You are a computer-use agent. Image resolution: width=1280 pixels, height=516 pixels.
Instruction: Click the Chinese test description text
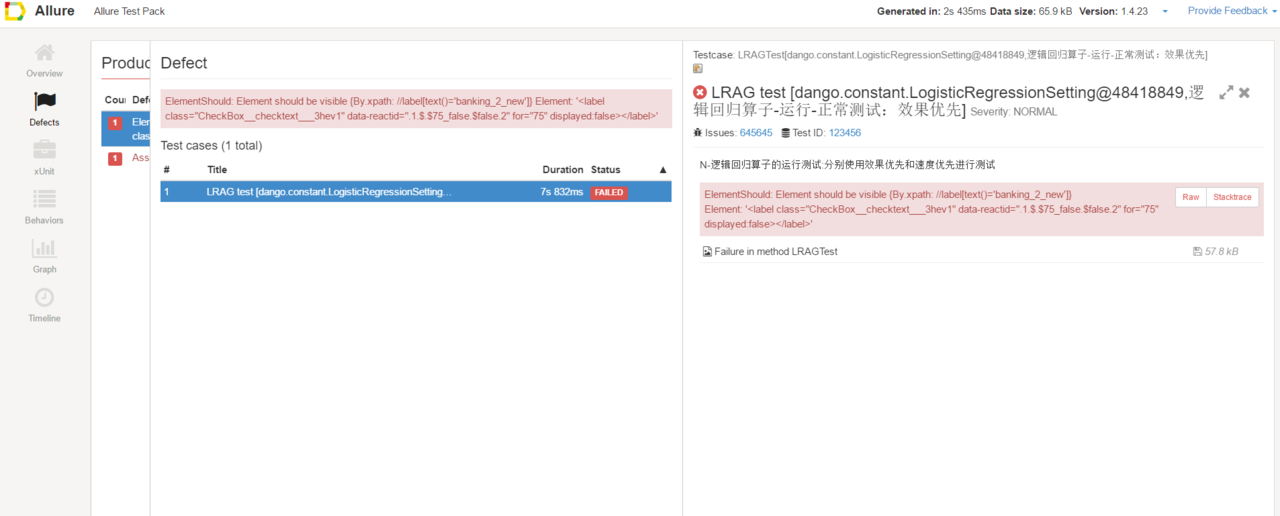point(847,164)
